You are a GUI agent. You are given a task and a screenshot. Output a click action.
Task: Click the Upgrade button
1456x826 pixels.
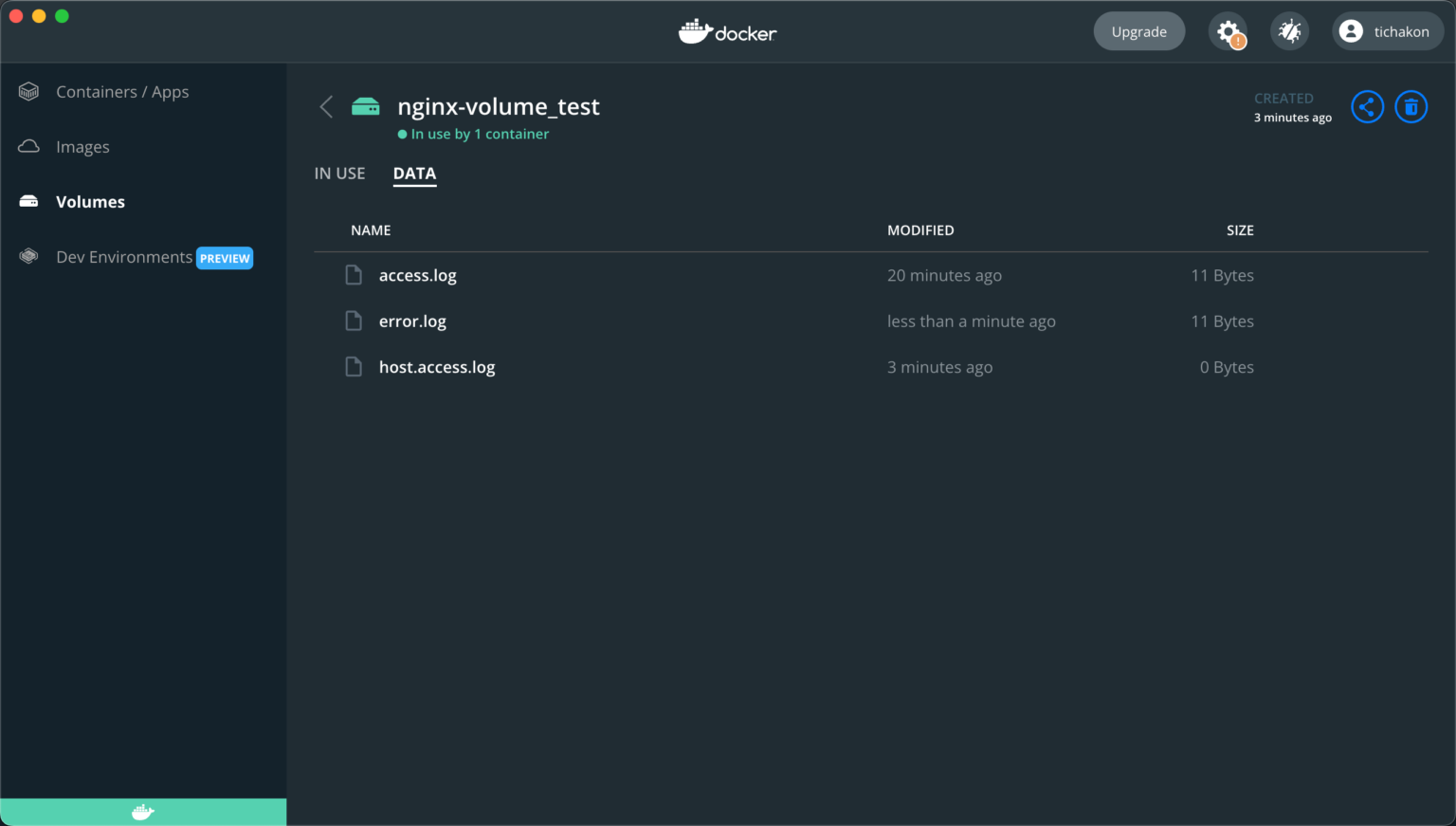point(1138,30)
